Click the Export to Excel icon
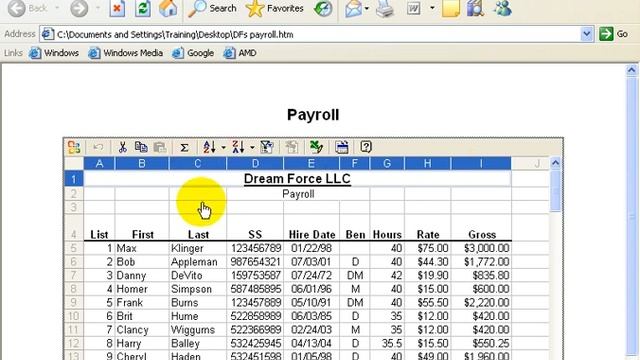Screen dimensions: 640x360 tap(316, 147)
